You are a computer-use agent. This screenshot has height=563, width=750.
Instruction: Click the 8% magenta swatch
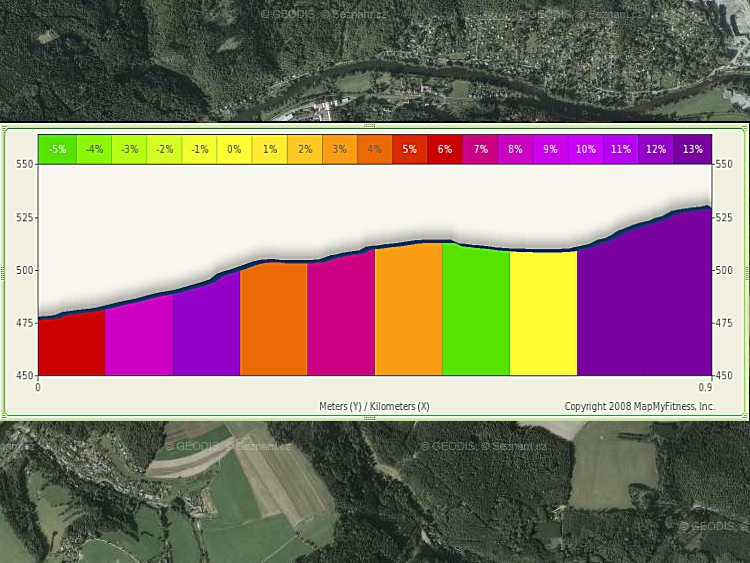click(x=516, y=149)
